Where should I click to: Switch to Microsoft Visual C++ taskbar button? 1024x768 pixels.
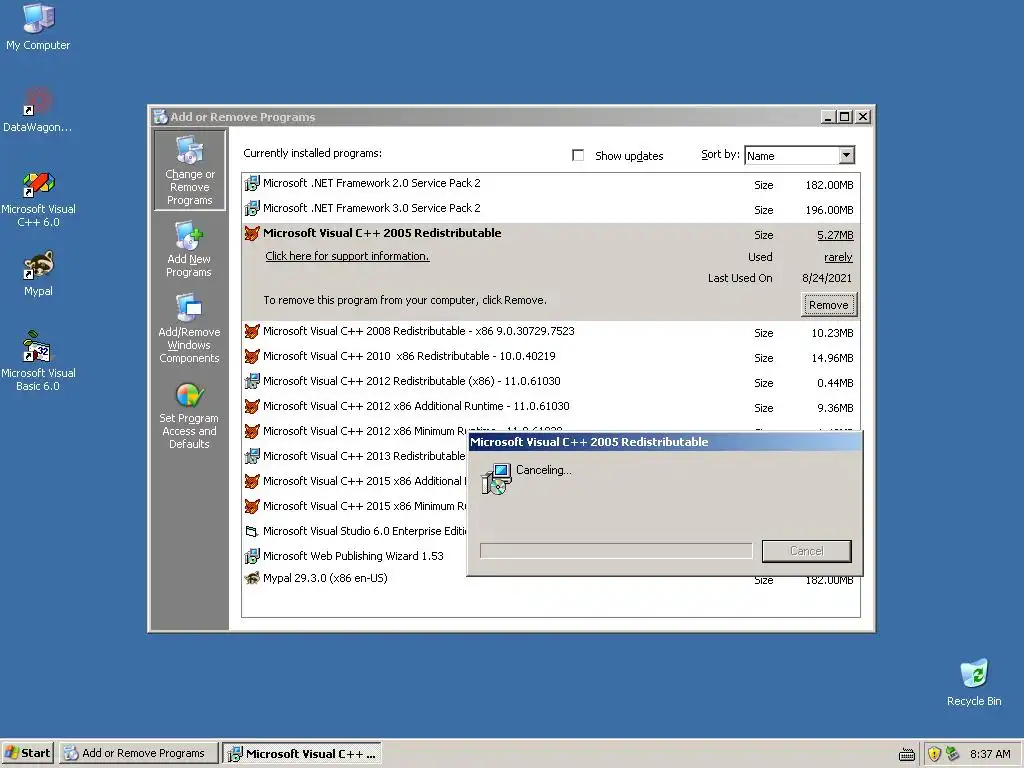coord(302,753)
